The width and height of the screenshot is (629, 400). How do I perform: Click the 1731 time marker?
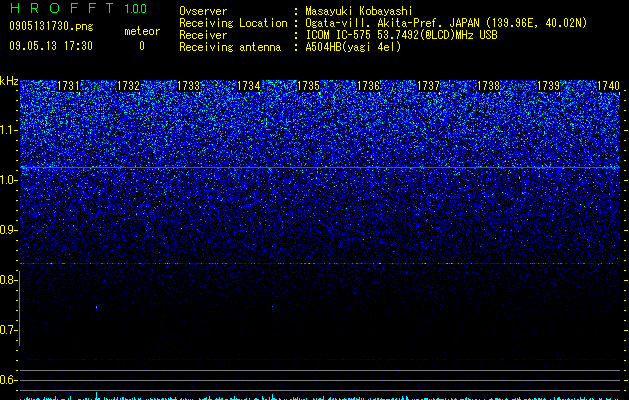point(68,86)
